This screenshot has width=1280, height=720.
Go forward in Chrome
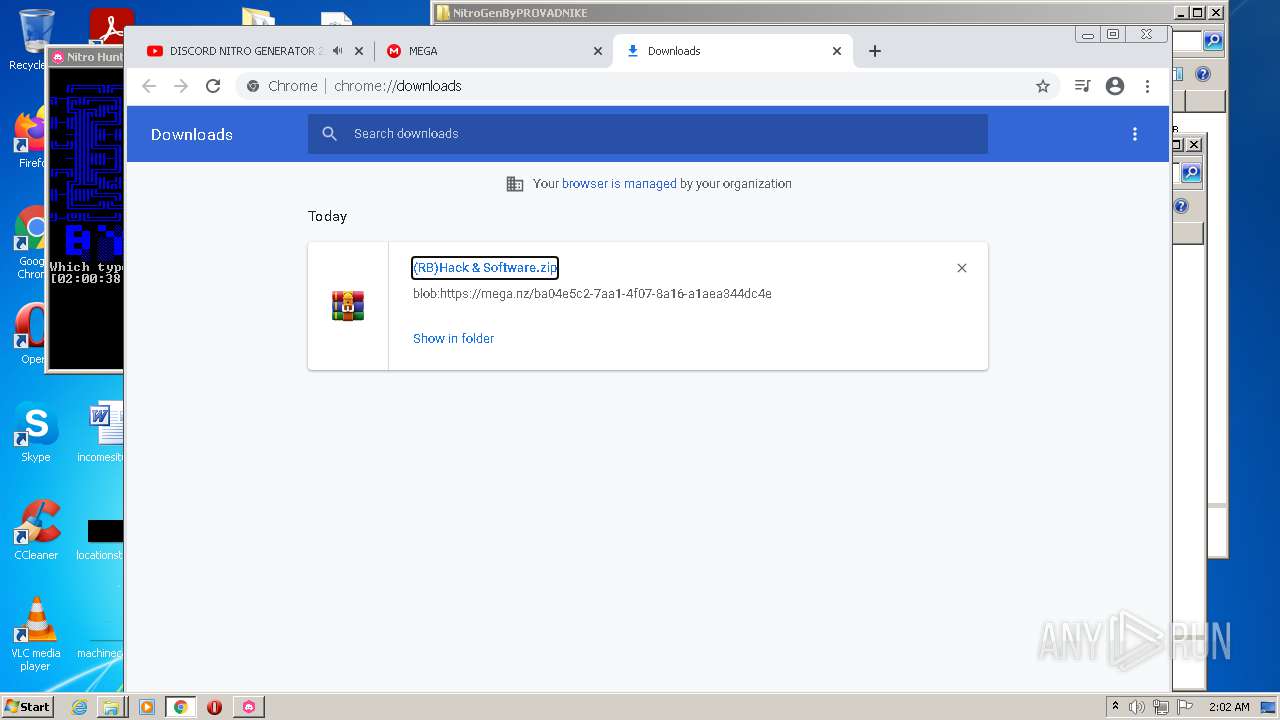coord(181,86)
